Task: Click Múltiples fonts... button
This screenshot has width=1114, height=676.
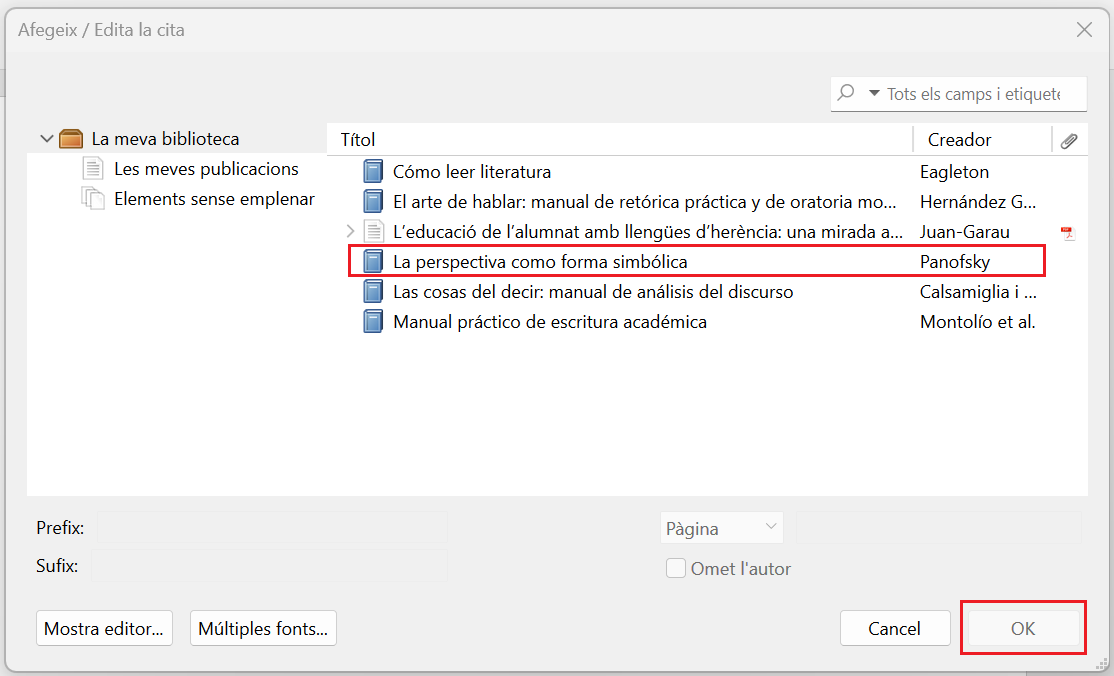Action: pos(263,628)
